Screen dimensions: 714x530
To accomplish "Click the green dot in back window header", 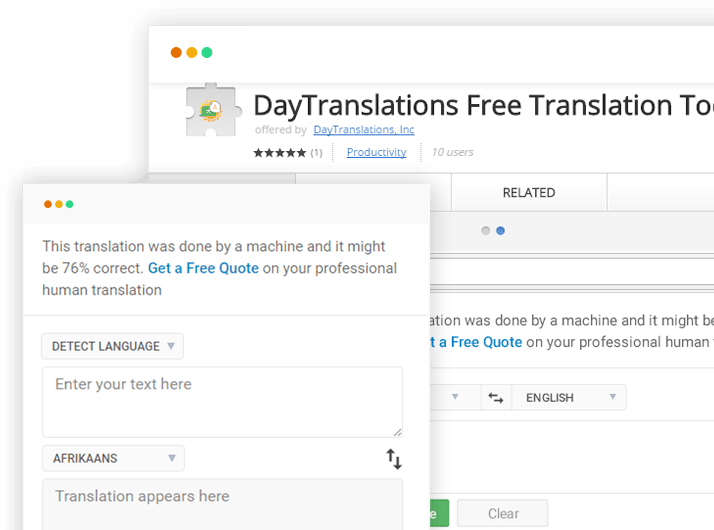I will pyautogui.click(x=207, y=53).
